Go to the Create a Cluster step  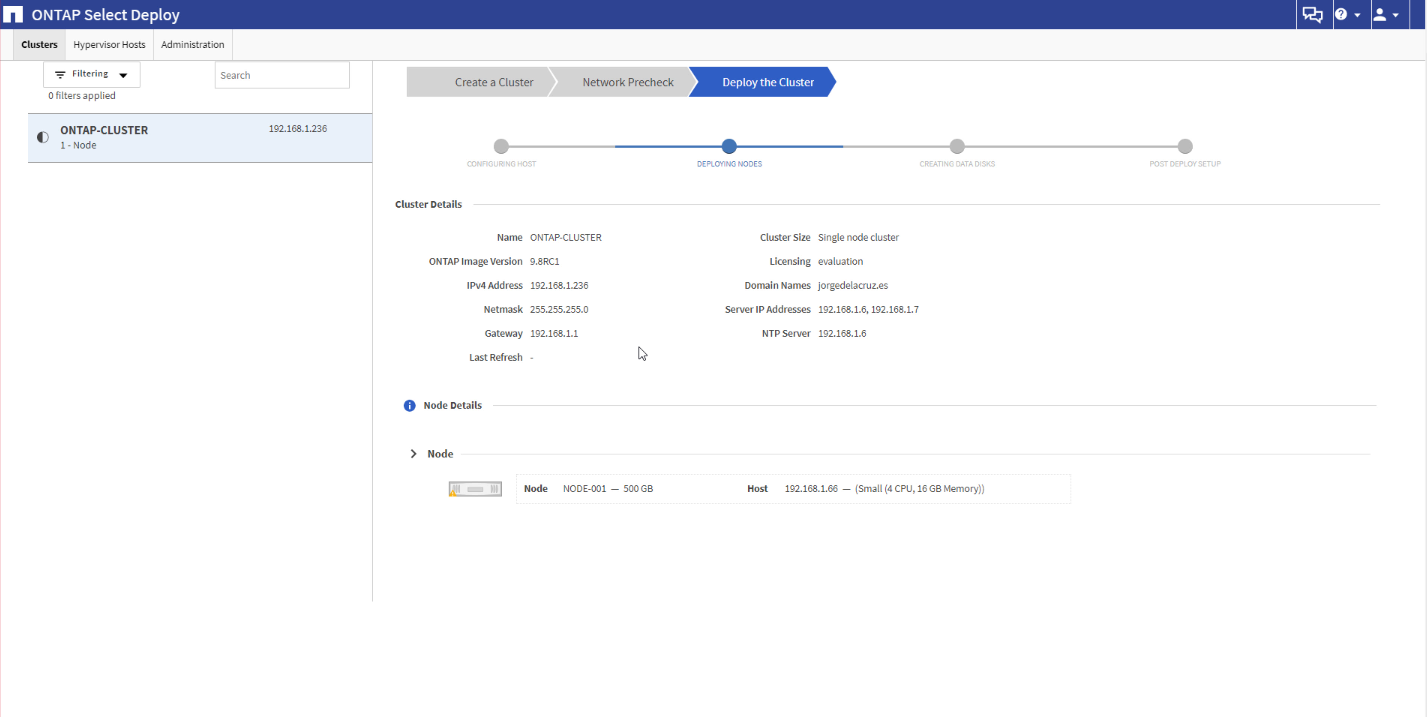[x=480, y=82]
